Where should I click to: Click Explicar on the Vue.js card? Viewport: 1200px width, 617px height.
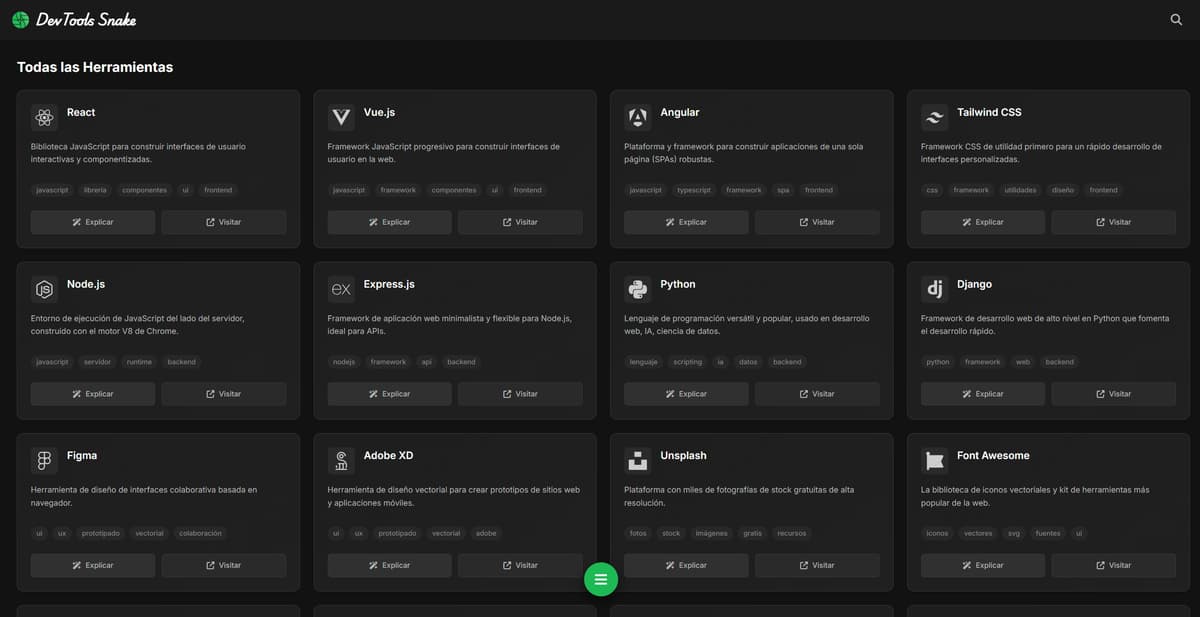click(390, 222)
